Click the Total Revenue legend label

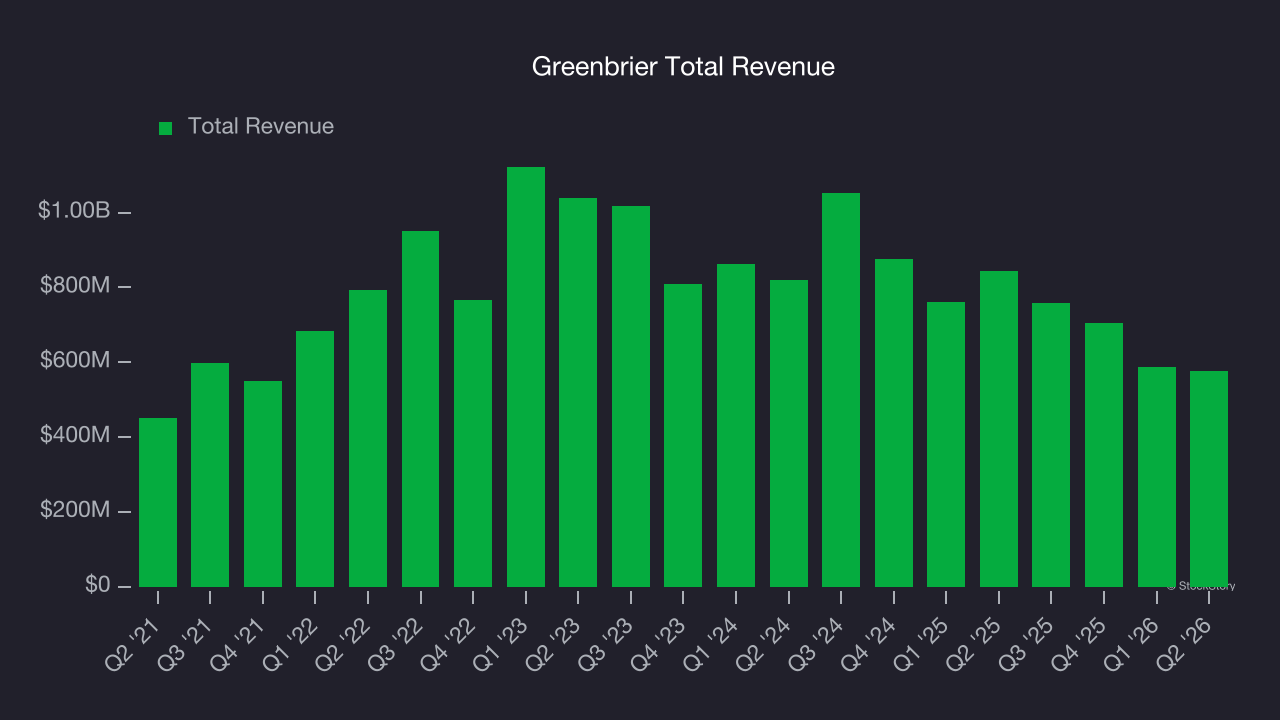point(261,127)
